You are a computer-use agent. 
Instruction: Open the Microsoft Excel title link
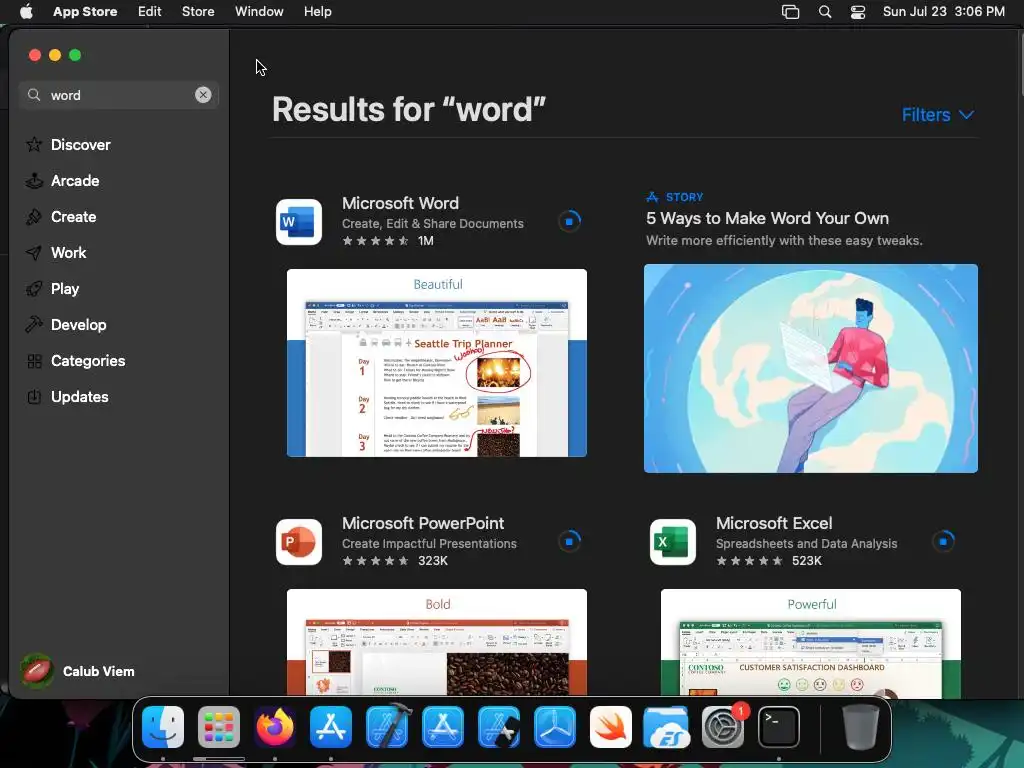[774, 523]
